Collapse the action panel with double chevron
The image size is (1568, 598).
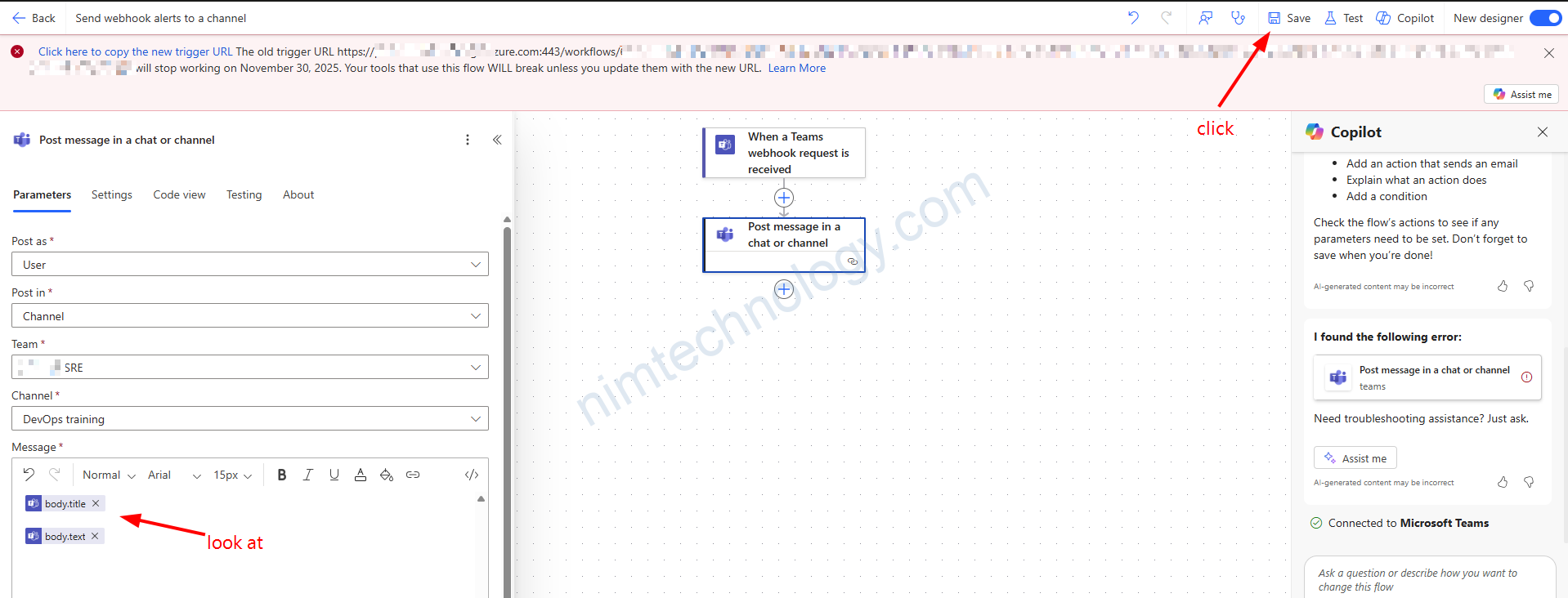coord(497,140)
